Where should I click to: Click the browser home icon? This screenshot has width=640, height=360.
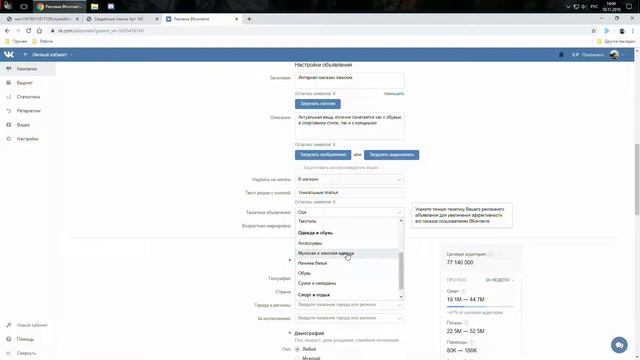tap(39, 31)
